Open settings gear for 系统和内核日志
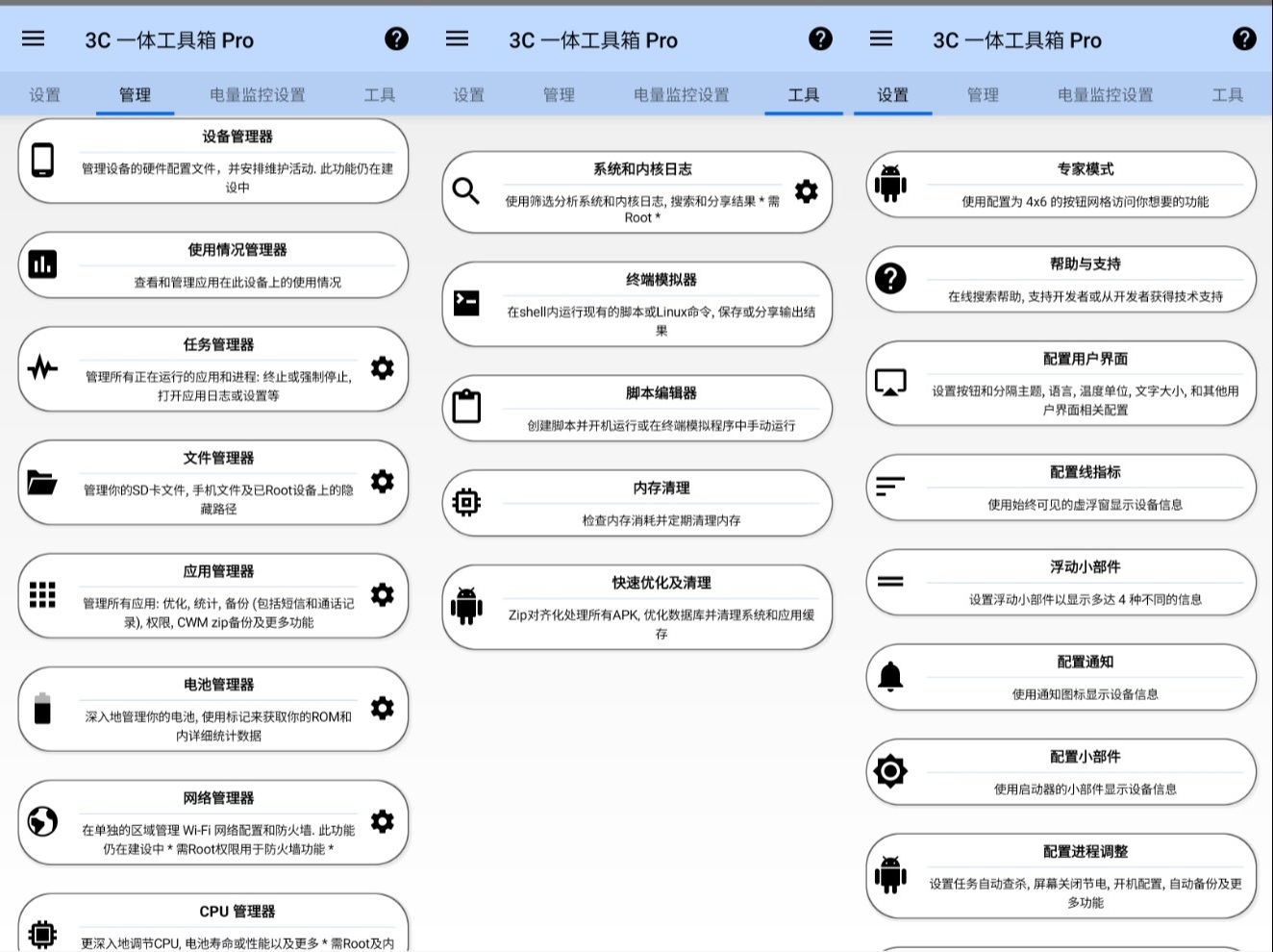1273x952 pixels. (807, 191)
